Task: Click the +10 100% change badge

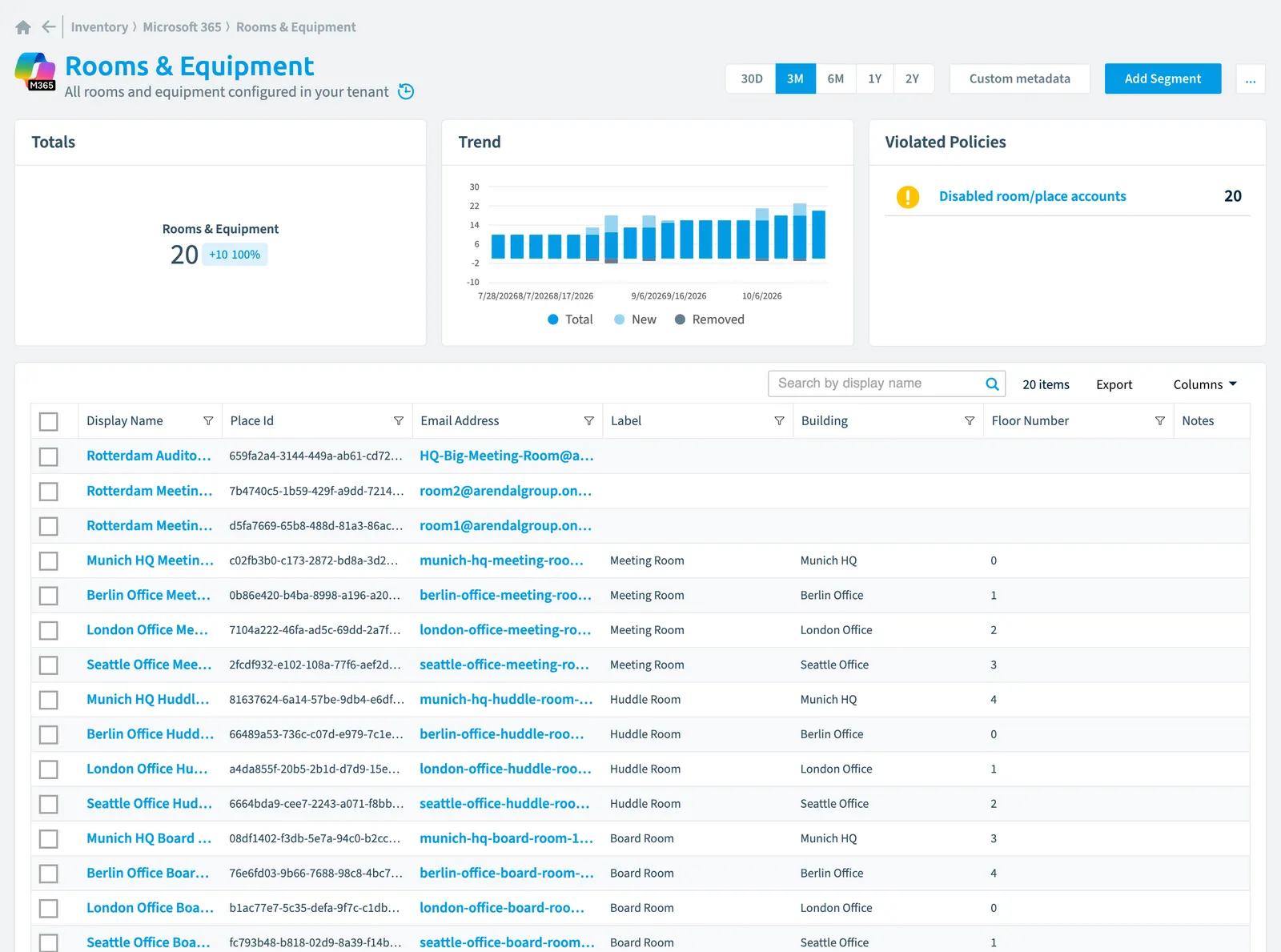Action: pyautogui.click(x=235, y=255)
